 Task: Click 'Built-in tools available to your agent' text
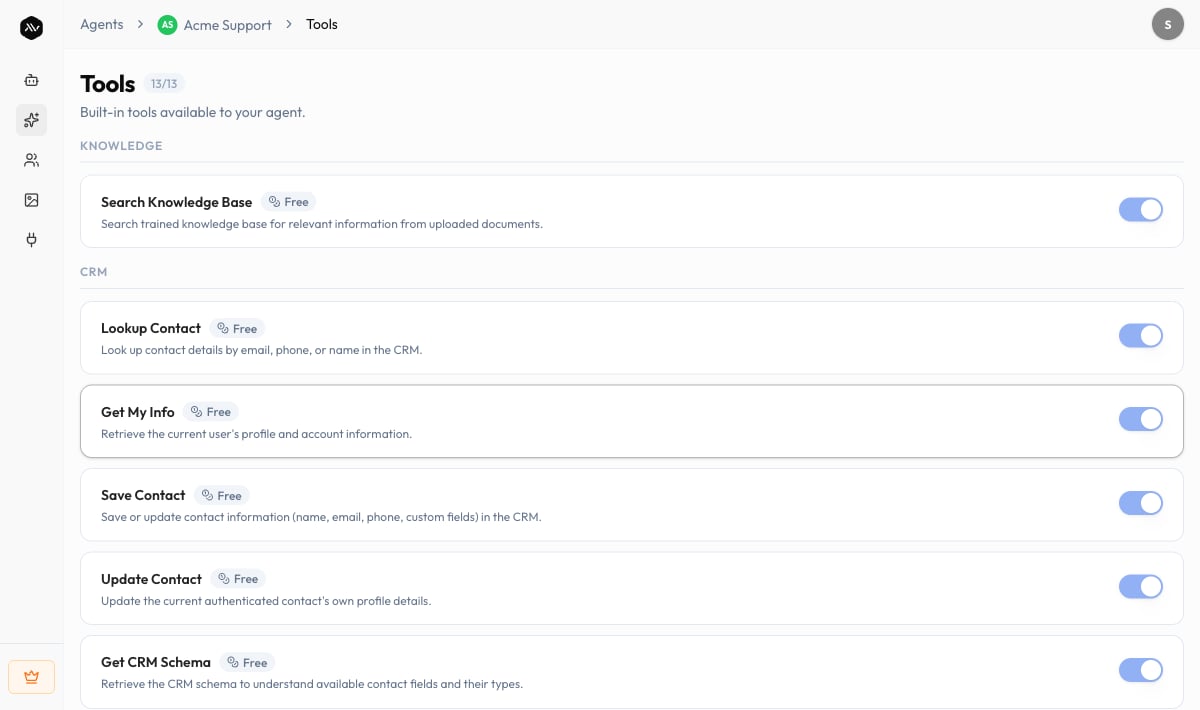pos(193,113)
